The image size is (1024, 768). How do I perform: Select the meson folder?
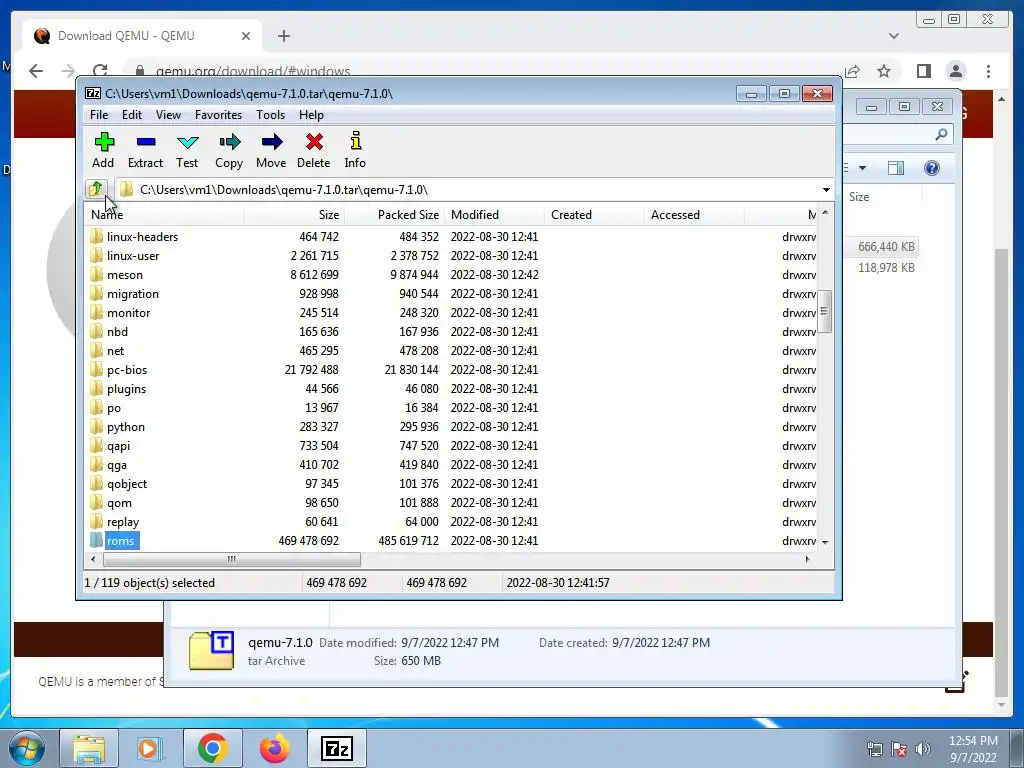tap(125, 274)
